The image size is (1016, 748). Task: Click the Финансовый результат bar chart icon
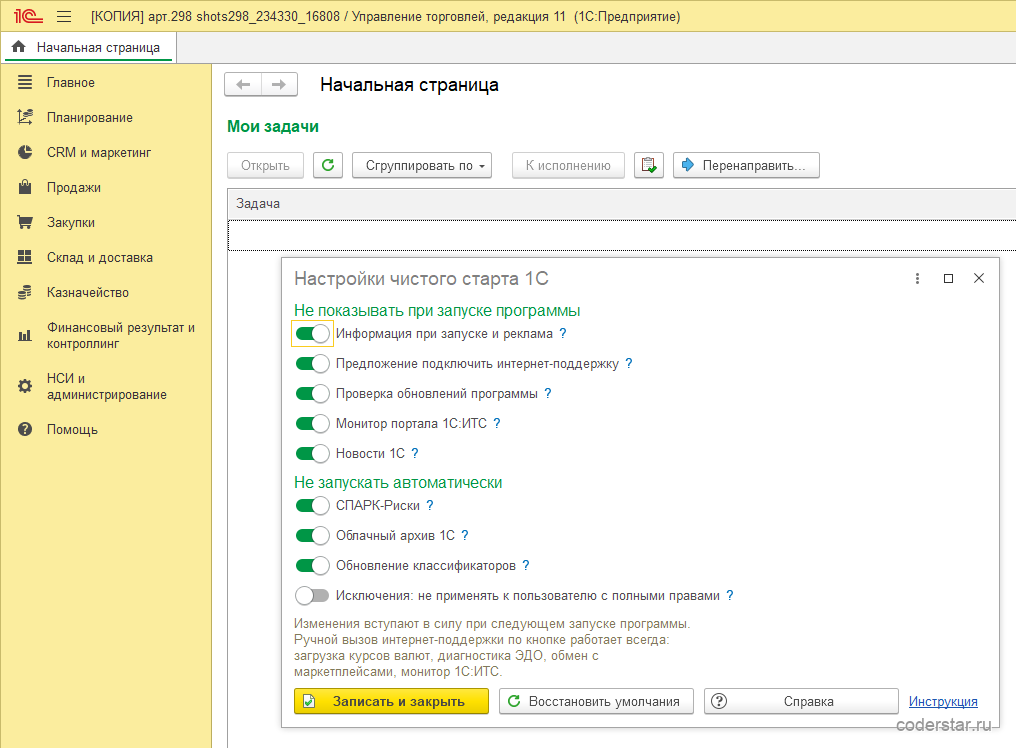coord(25,335)
